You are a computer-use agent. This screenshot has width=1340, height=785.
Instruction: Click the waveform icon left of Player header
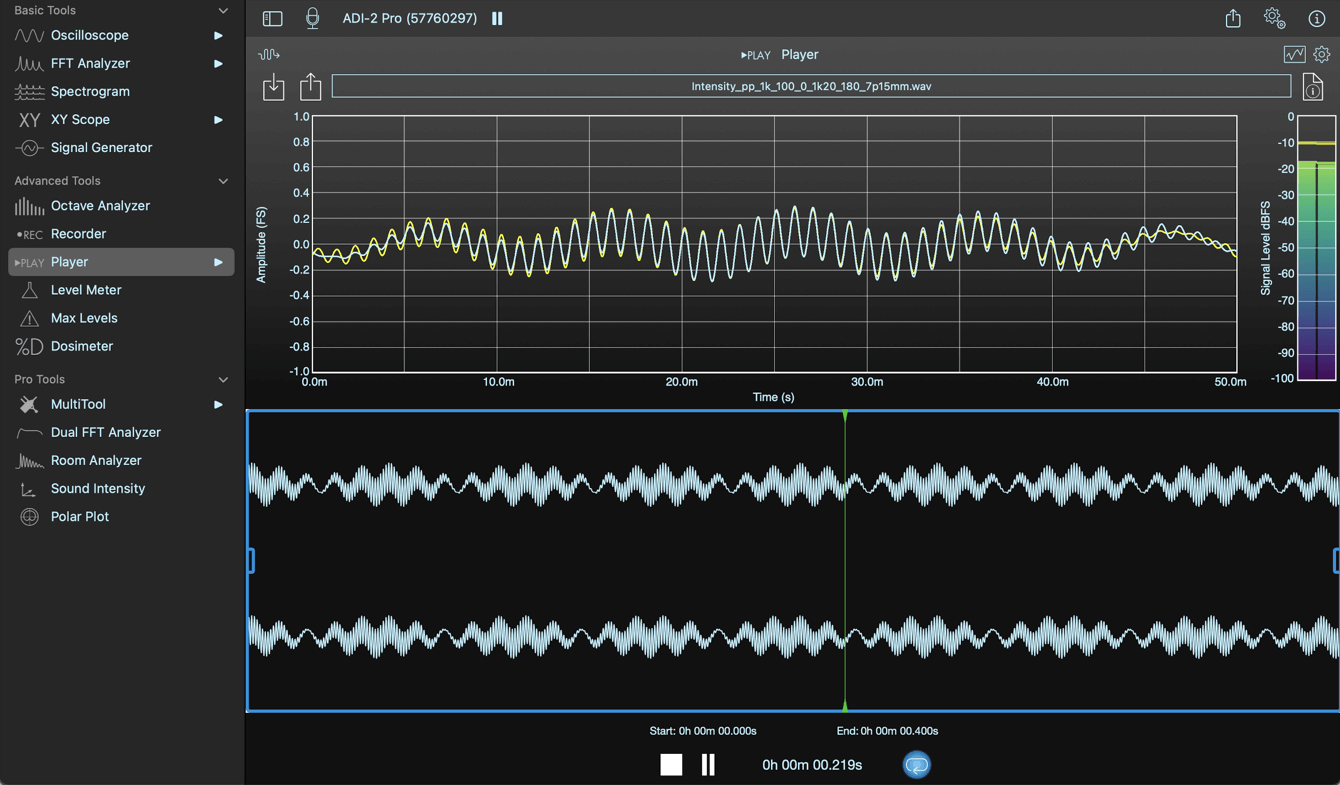point(268,55)
